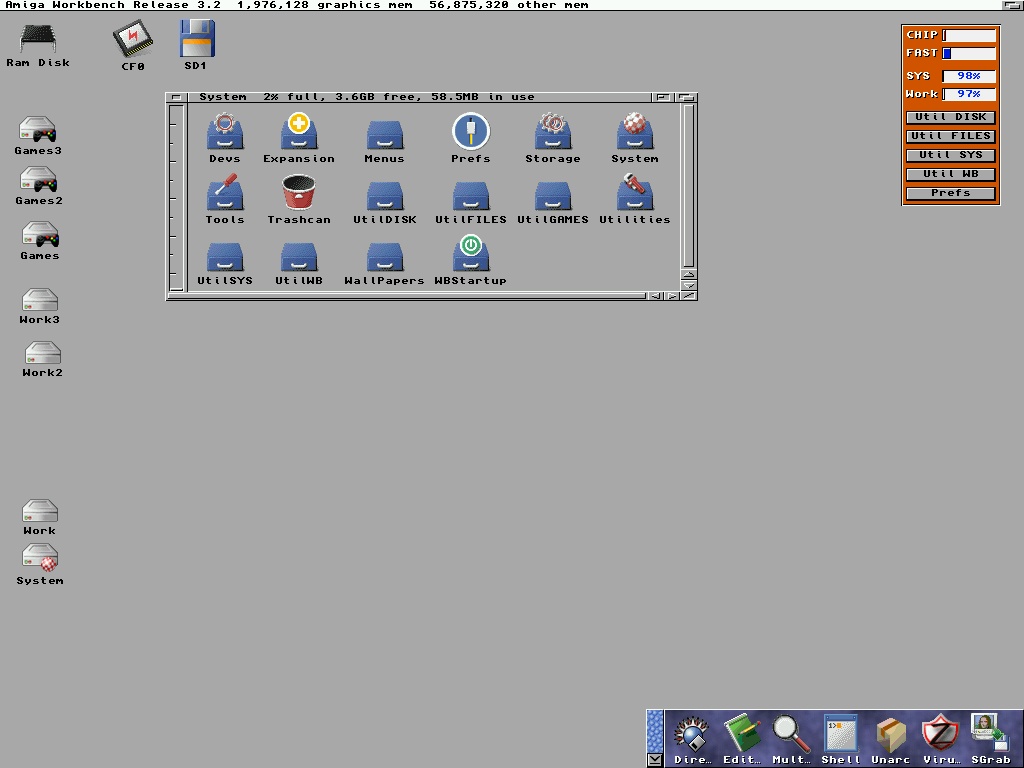Click the scroll up arrow in System window

[x=688, y=274]
